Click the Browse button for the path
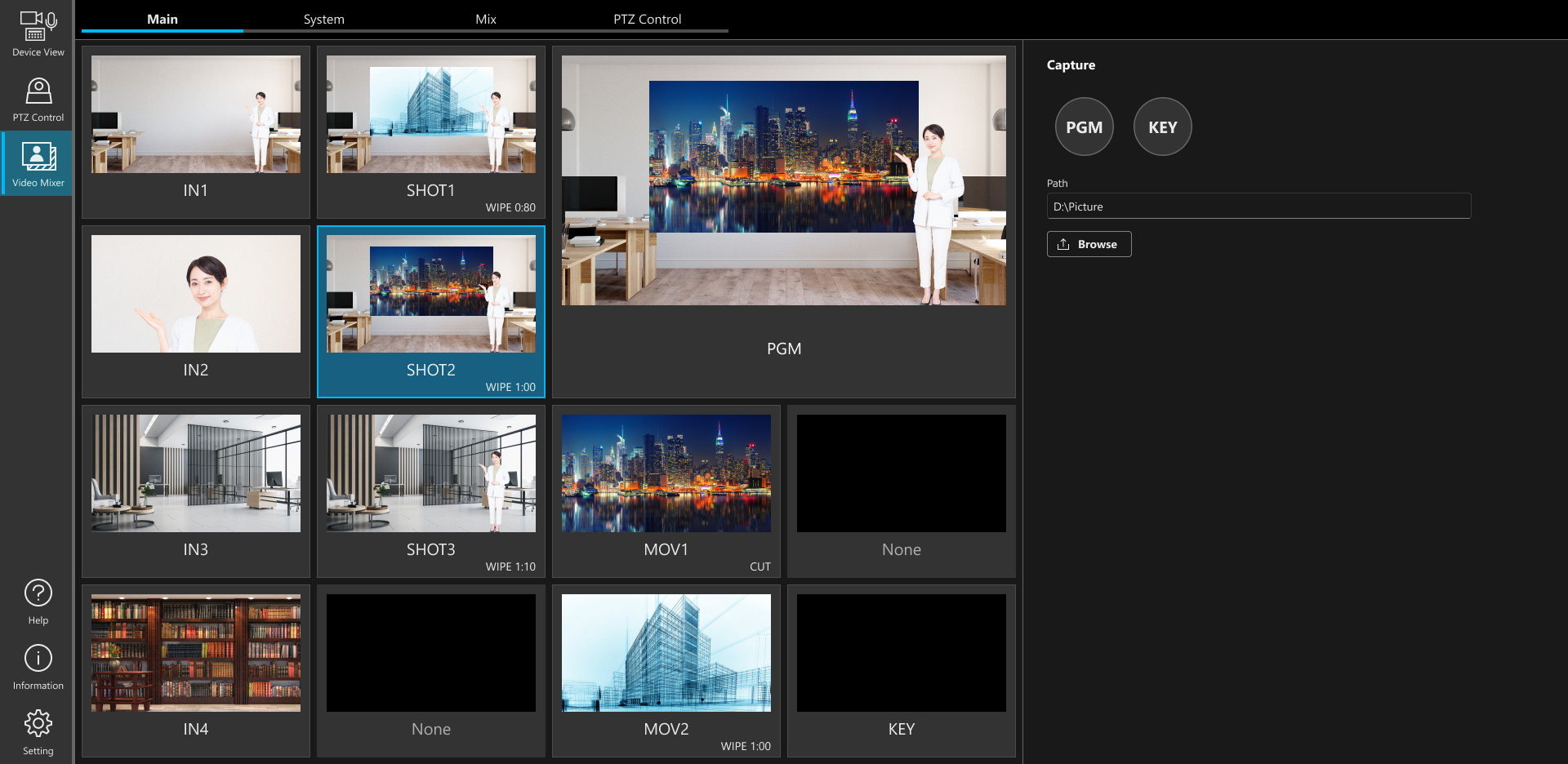 [1089, 244]
